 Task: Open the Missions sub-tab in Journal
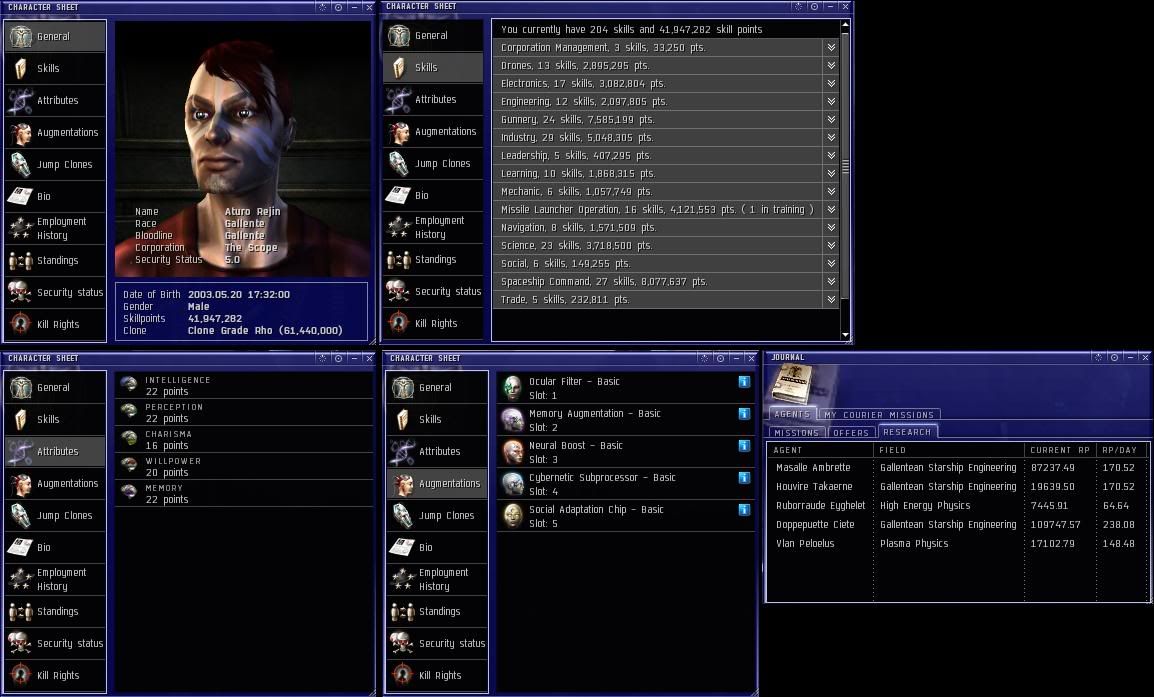(796, 433)
